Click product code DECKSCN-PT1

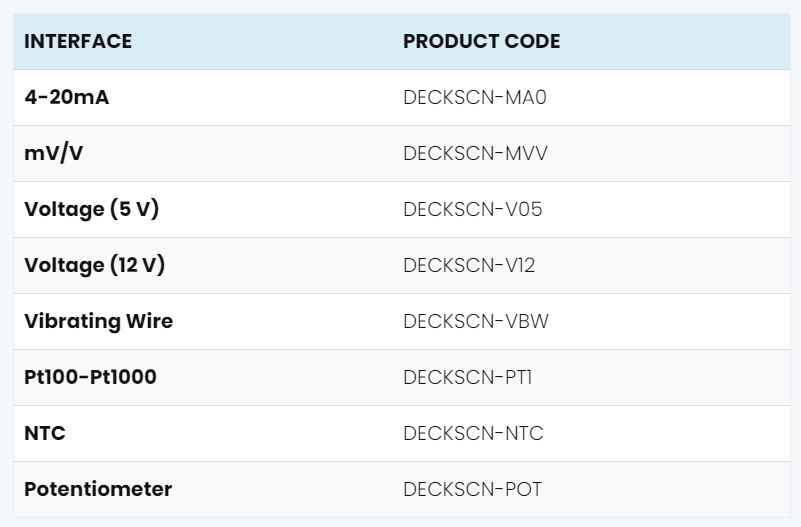(x=467, y=377)
